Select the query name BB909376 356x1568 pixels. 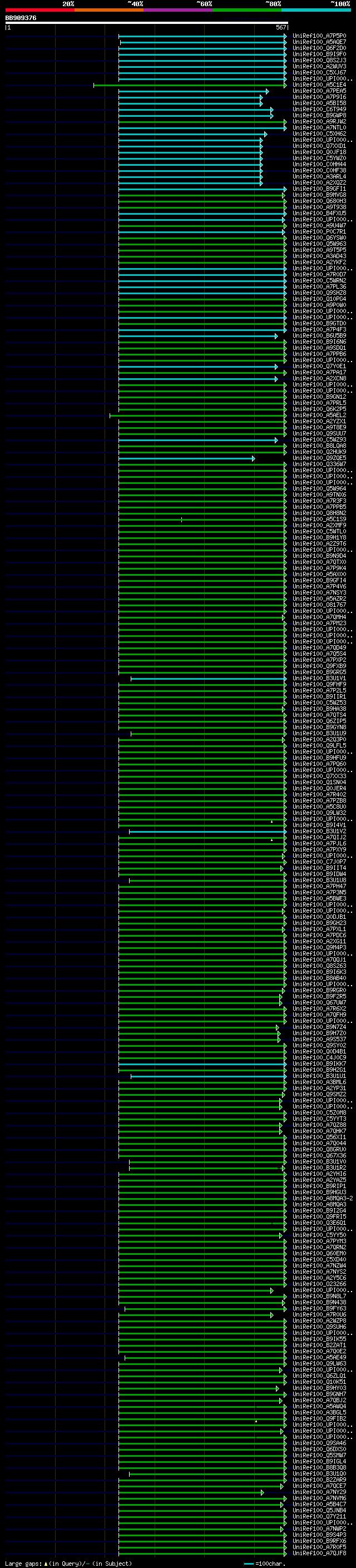pos(21,18)
